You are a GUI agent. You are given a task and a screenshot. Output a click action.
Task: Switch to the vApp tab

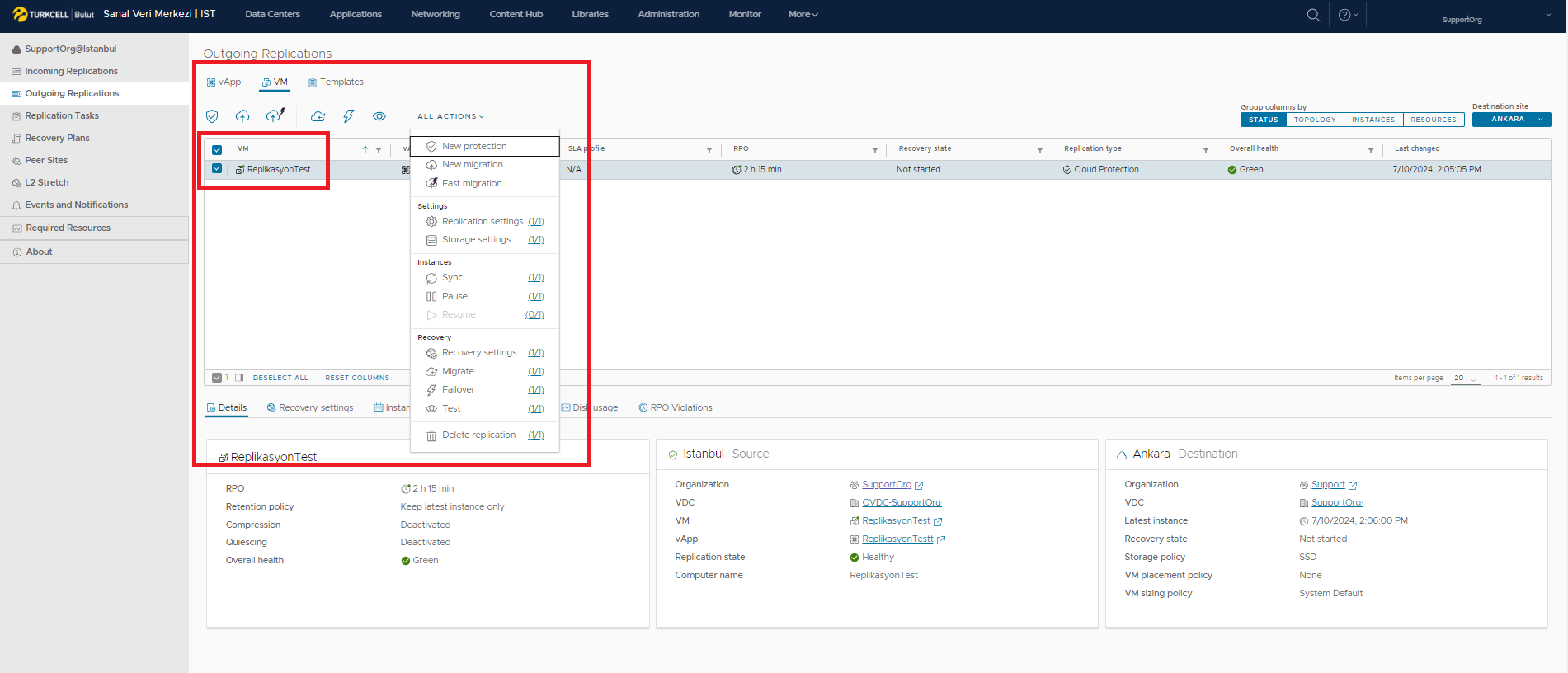click(224, 82)
